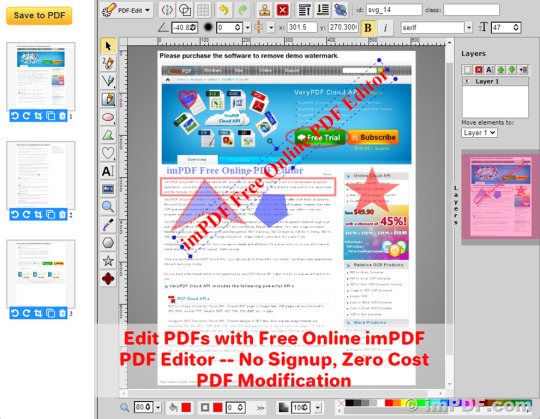Open the opacity dropdown
Viewport: 540px width, 419px height.
[x=318, y=408]
